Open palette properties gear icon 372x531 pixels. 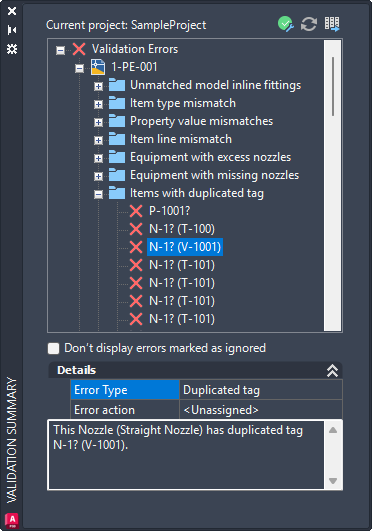pos(12,49)
